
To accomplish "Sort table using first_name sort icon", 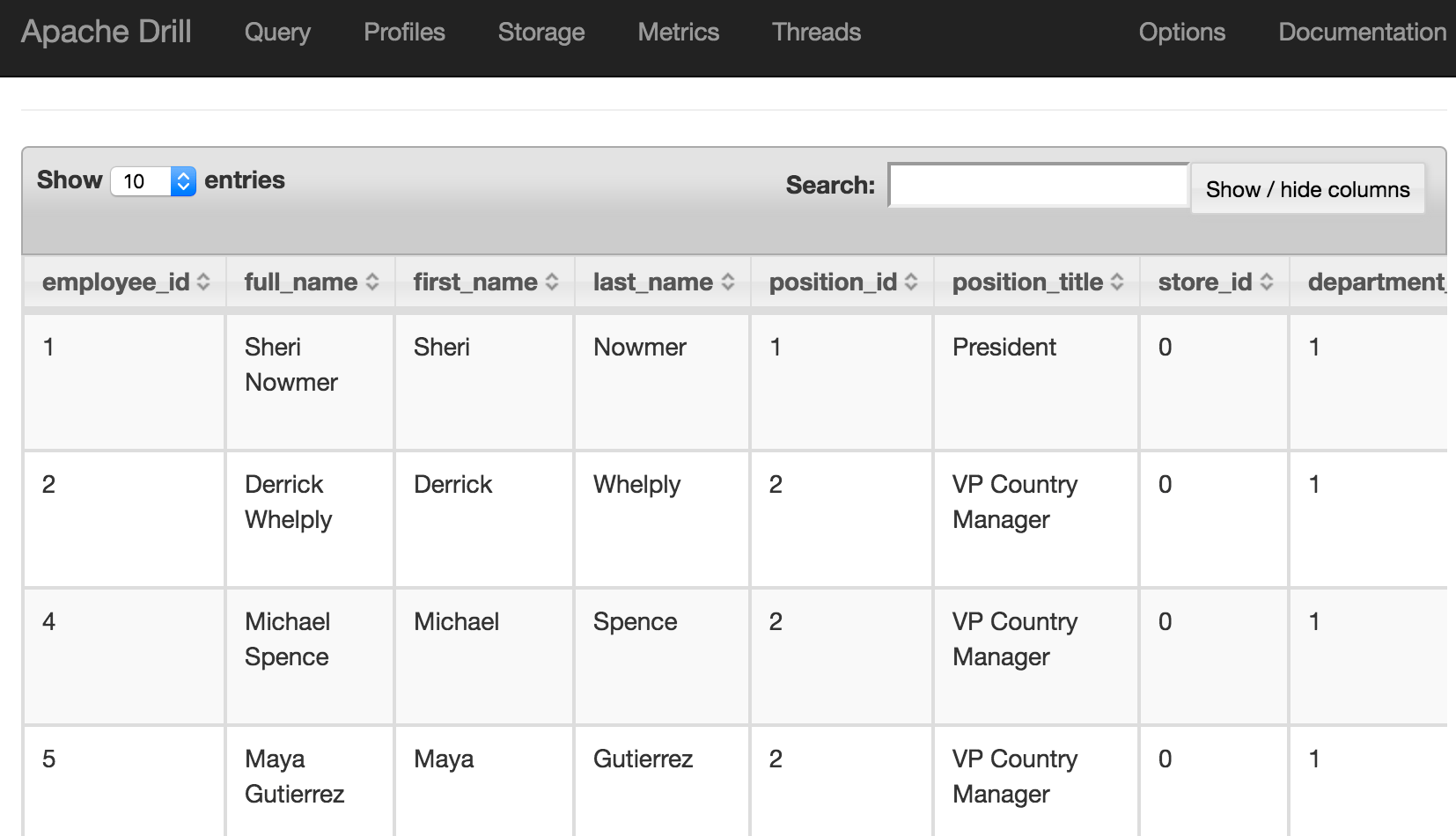I will click(552, 282).
